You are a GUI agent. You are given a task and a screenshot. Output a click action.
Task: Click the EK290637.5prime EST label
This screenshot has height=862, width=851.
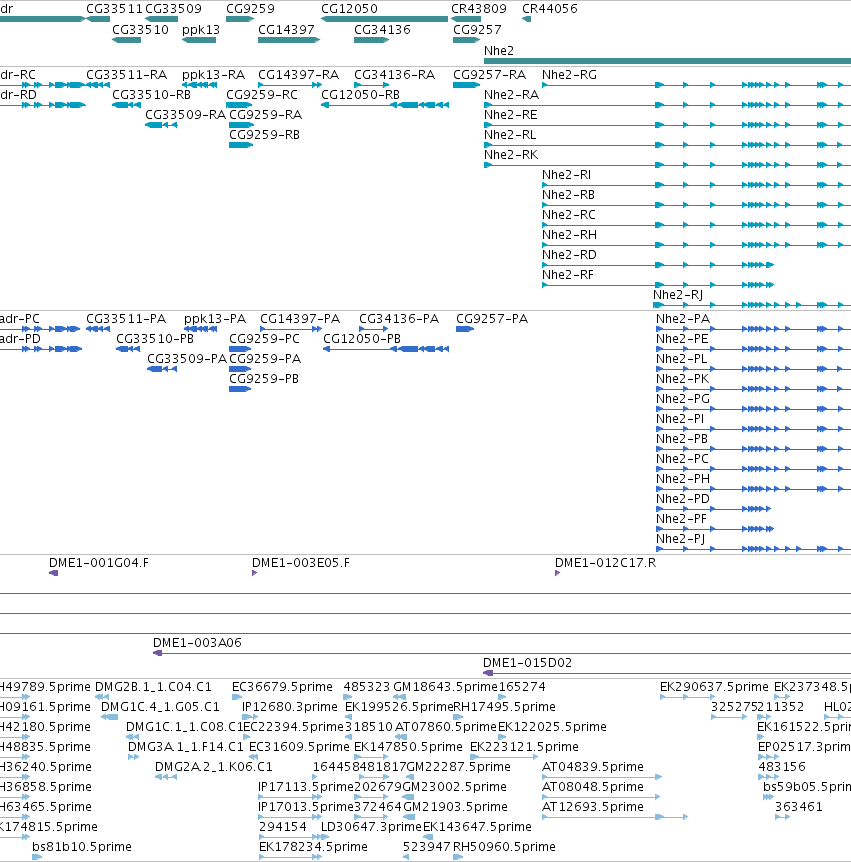tap(714, 687)
